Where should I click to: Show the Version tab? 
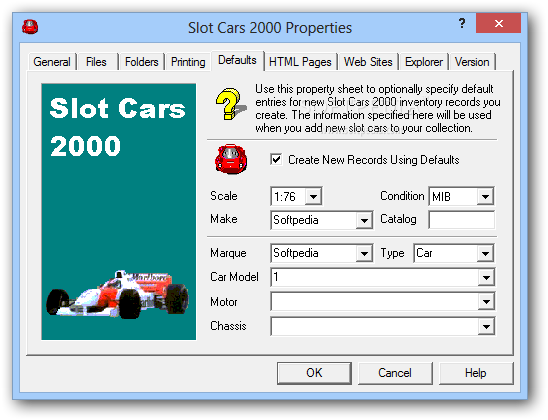coord(472,62)
